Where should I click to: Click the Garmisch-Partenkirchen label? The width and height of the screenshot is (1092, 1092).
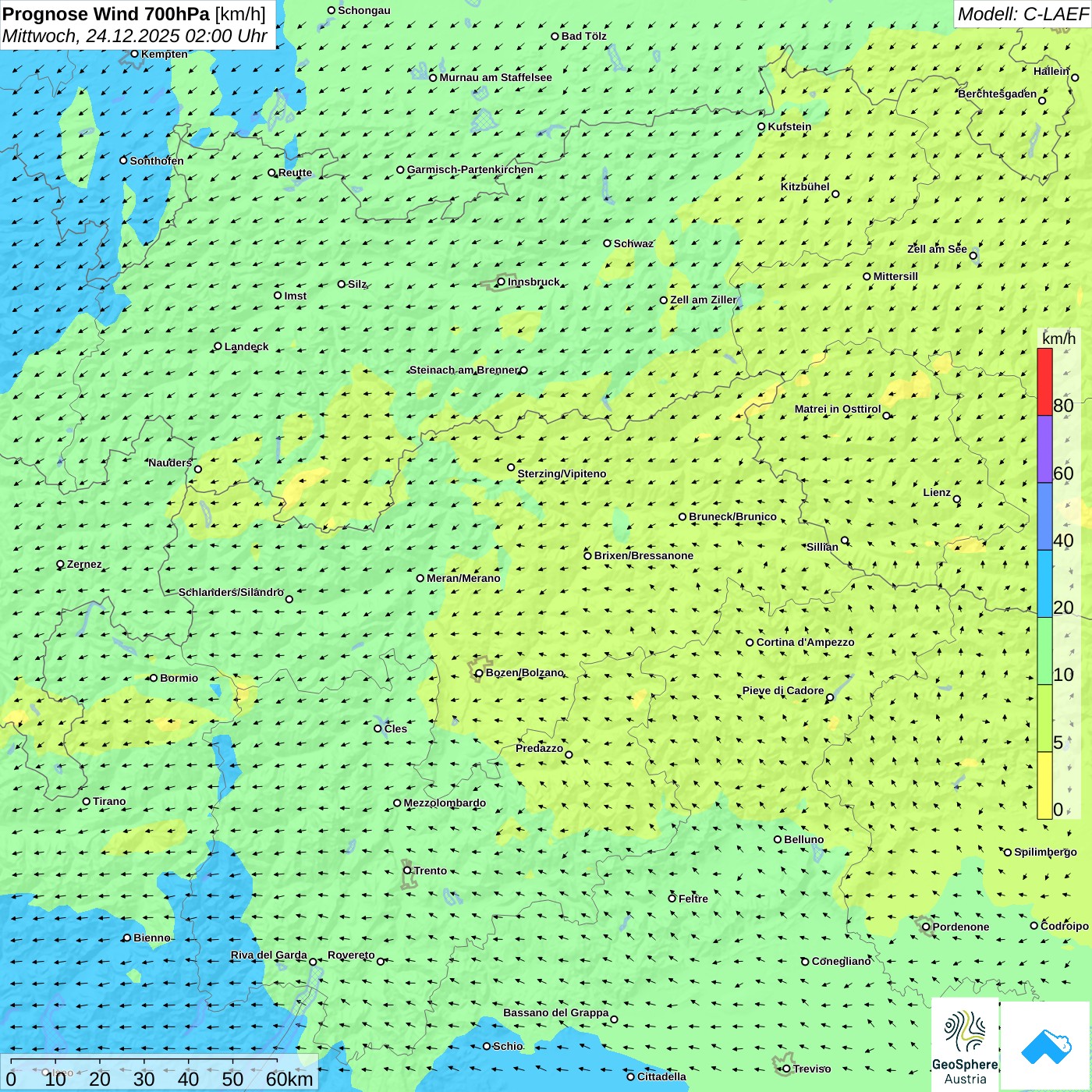pos(470,169)
